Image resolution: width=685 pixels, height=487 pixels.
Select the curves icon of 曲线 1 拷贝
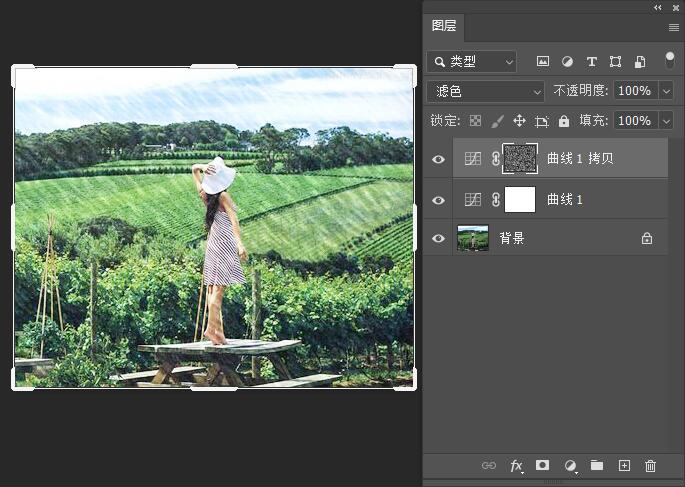tap(473, 159)
